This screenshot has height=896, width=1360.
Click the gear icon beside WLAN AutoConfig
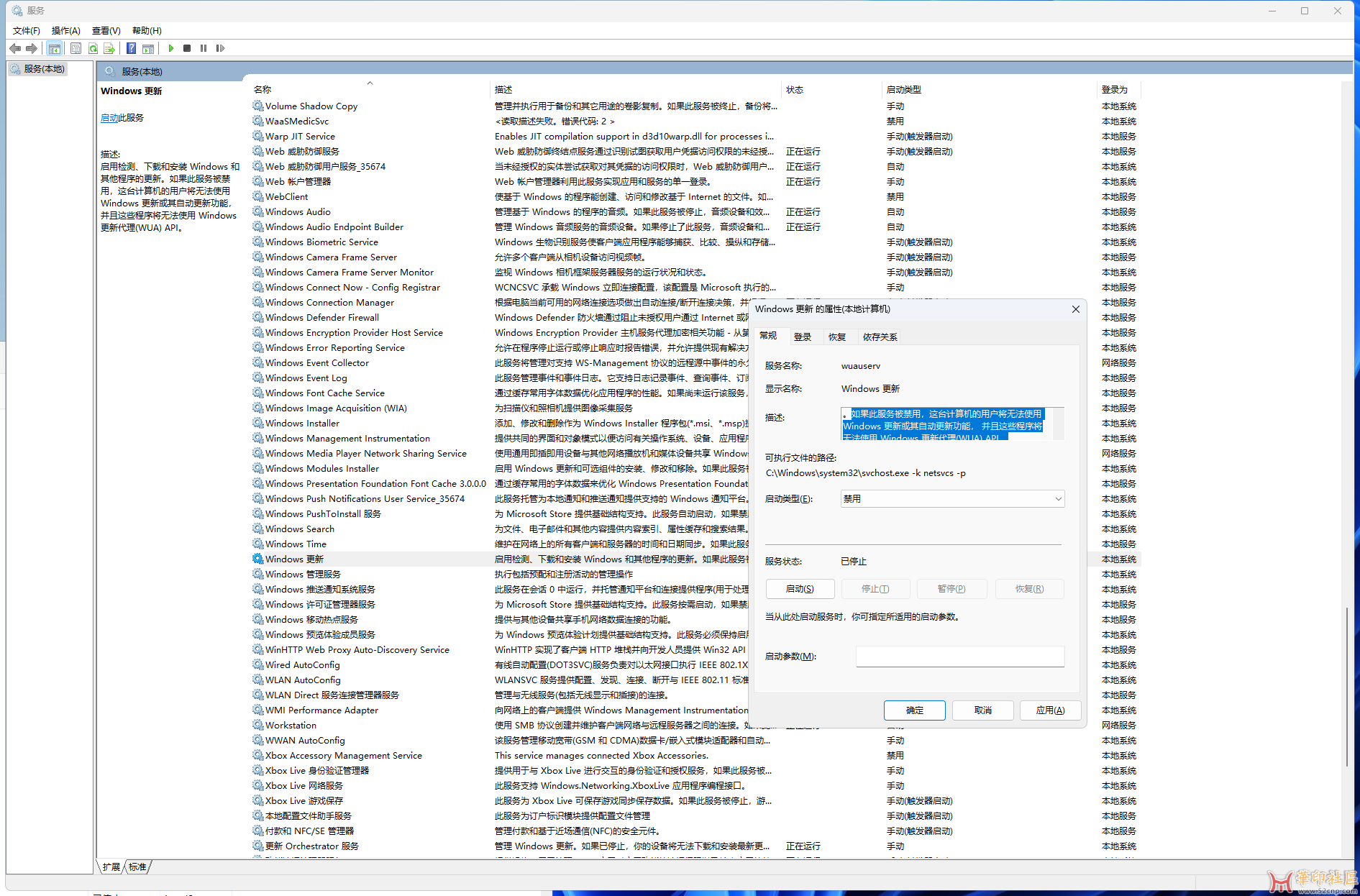(257, 680)
